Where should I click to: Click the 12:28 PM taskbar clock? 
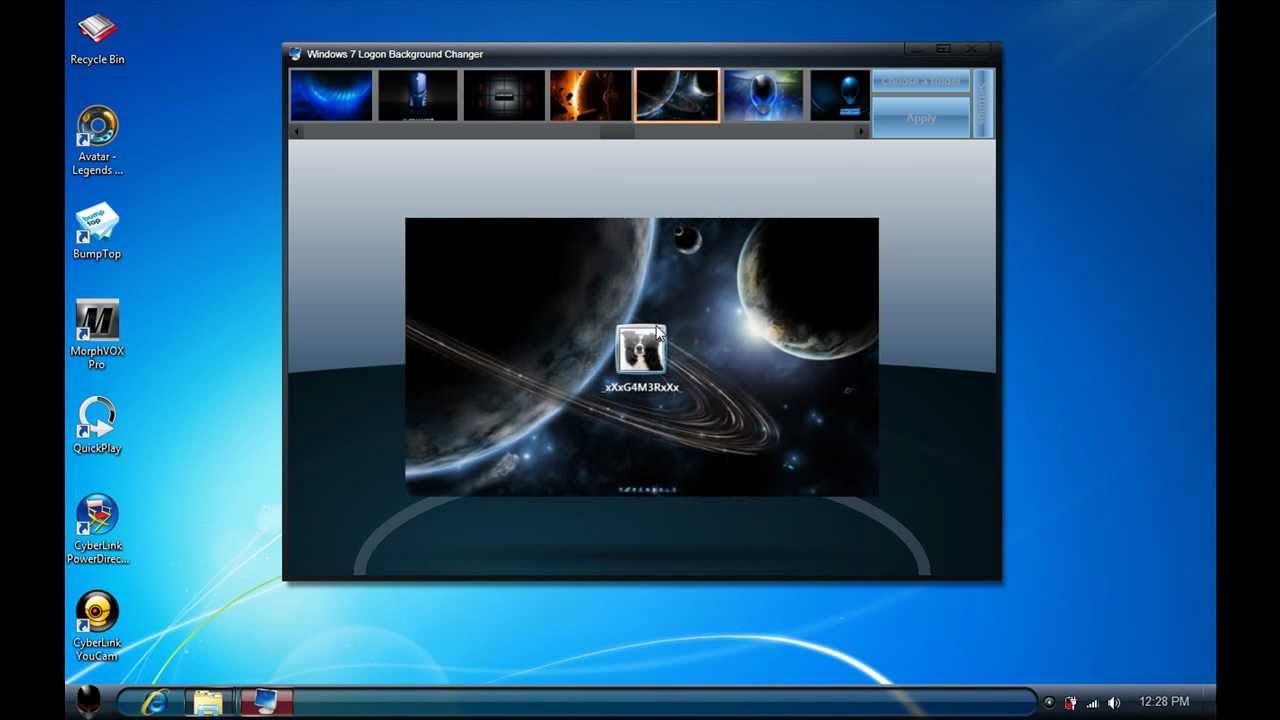pos(1164,702)
